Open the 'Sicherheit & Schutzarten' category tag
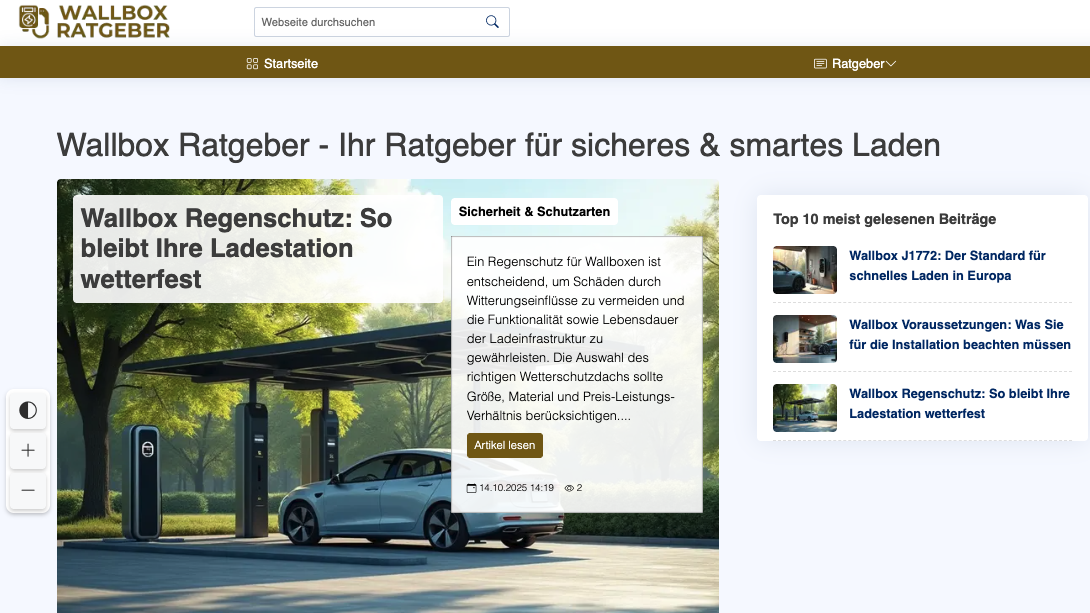 click(x=534, y=212)
